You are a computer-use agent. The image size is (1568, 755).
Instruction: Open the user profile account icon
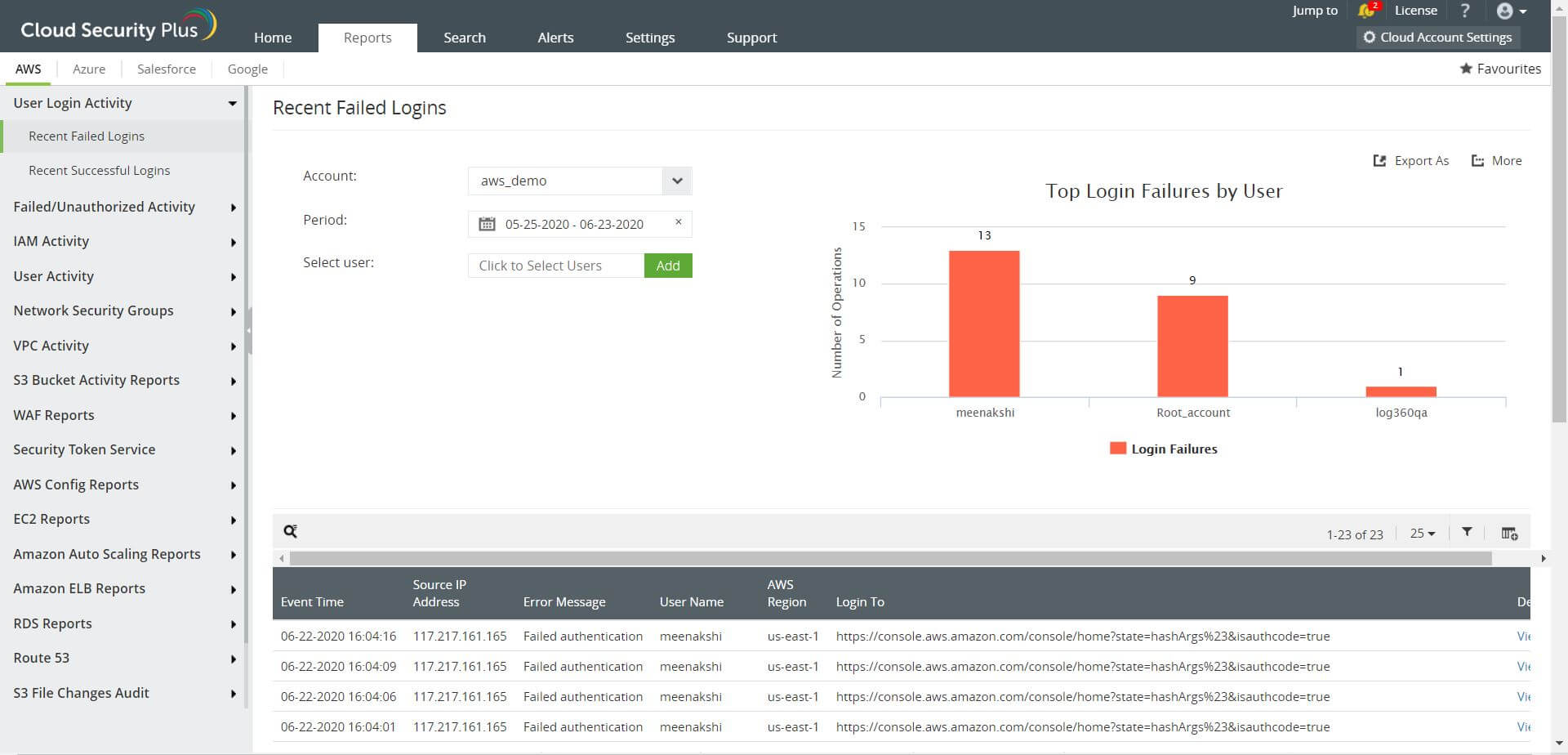(x=1507, y=11)
